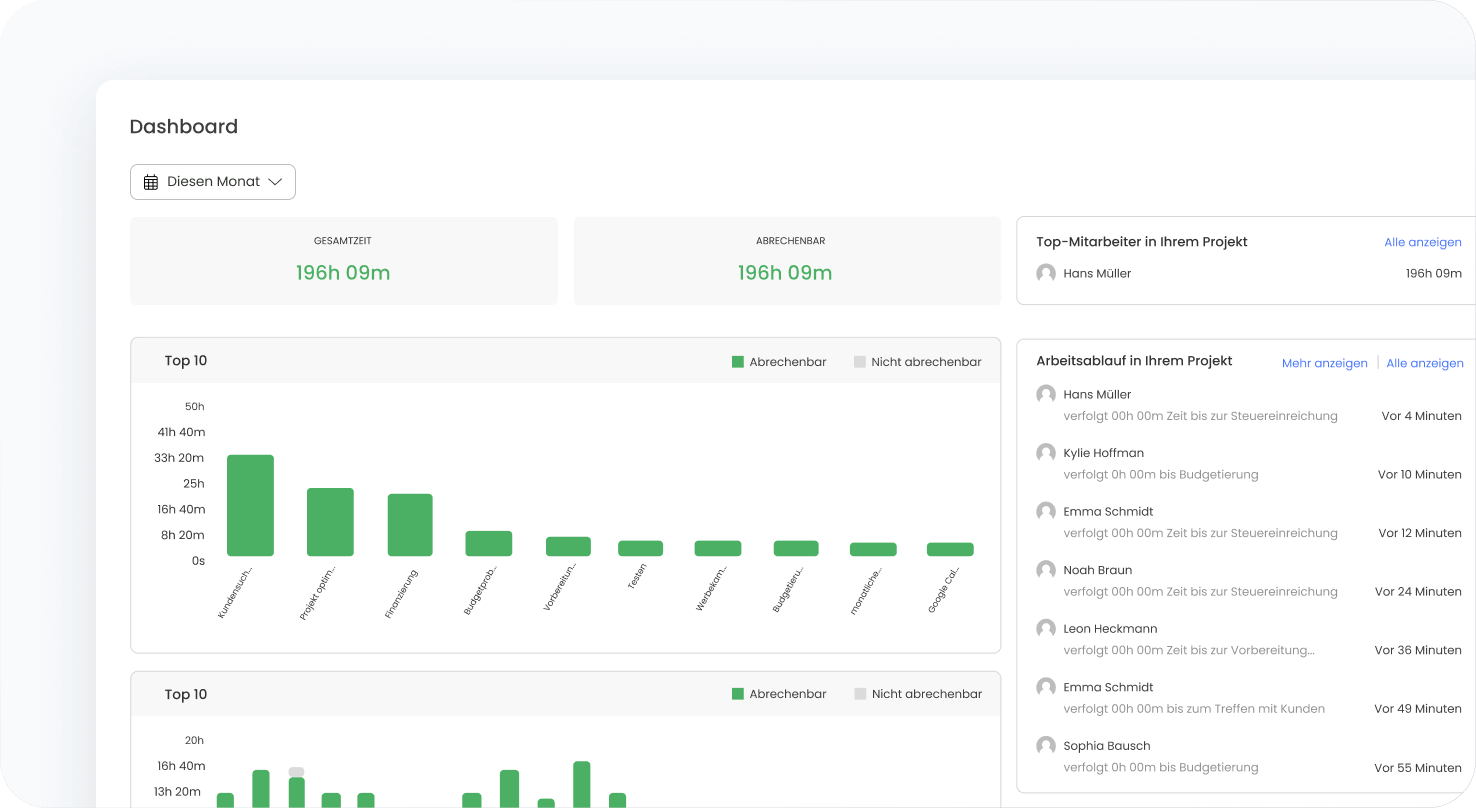The height and width of the screenshot is (808, 1476).
Task: Select the tallest Kundensuche bar in chart
Action: pyautogui.click(x=250, y=505)
